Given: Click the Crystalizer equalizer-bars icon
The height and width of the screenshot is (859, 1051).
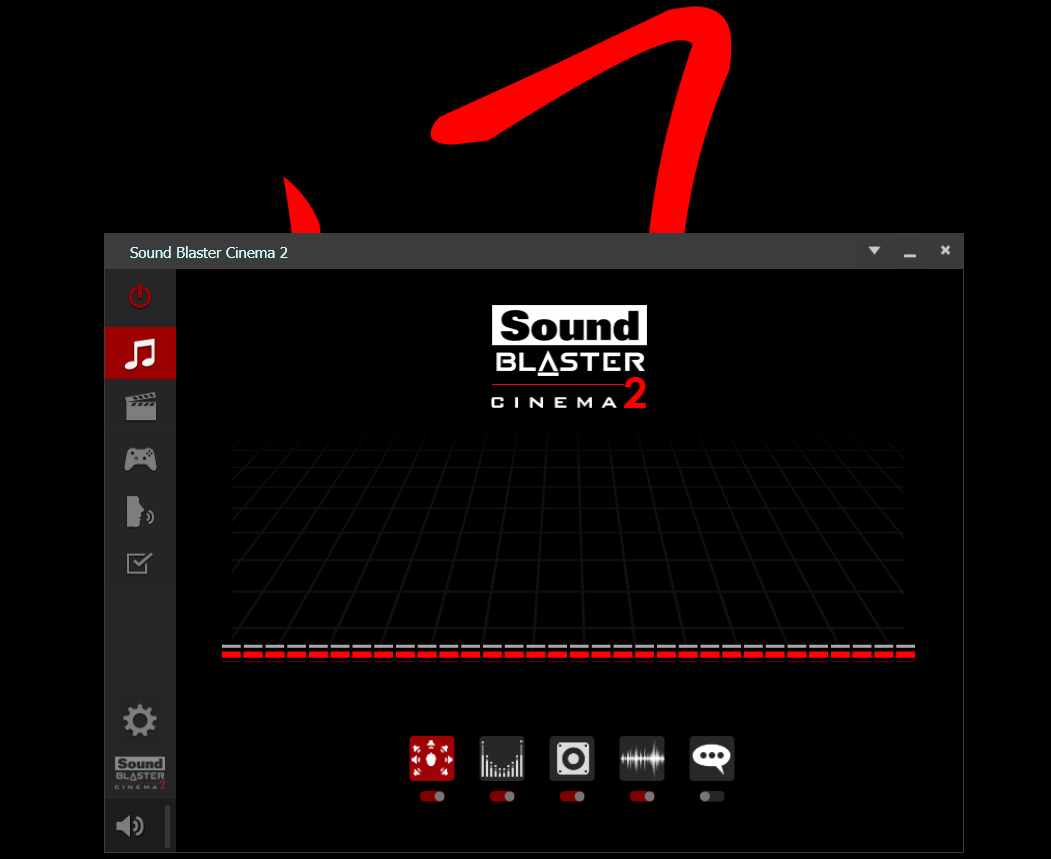Looking at the screenshot, I should tap(502, 758).
